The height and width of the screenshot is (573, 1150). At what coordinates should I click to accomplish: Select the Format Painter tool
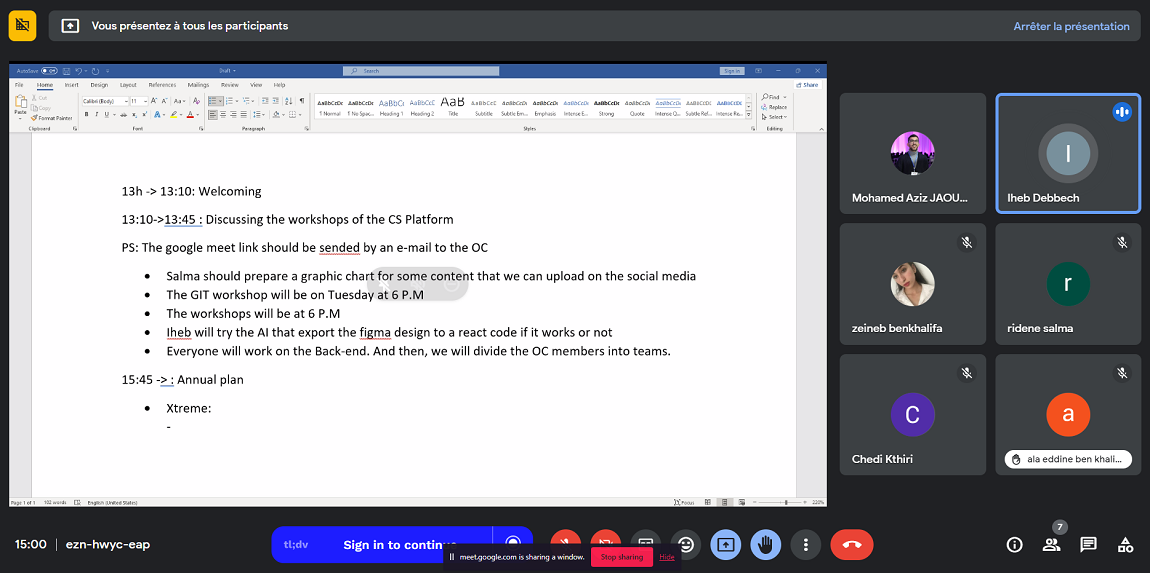(x=51, y=118)
